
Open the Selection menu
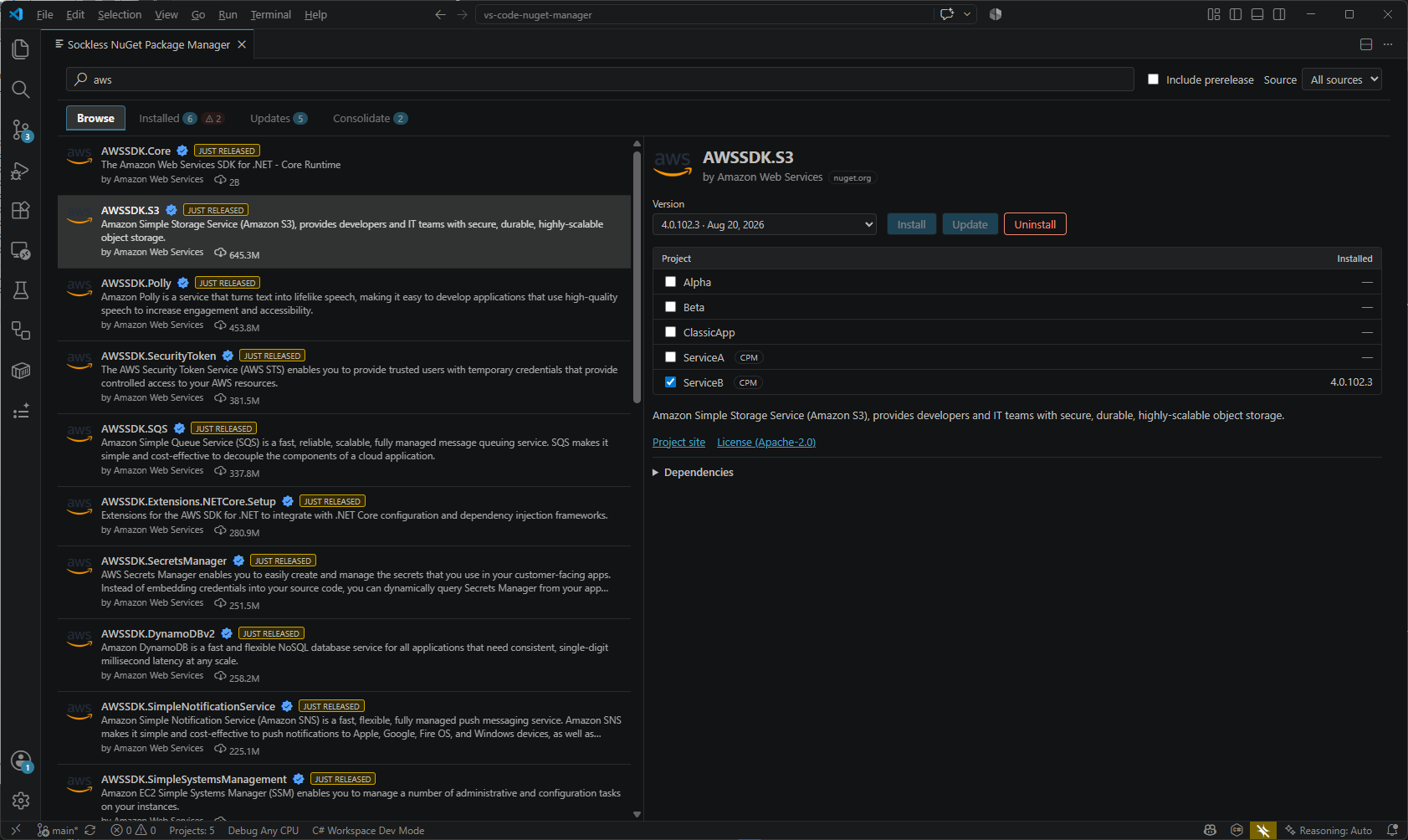tap(120, 14)
